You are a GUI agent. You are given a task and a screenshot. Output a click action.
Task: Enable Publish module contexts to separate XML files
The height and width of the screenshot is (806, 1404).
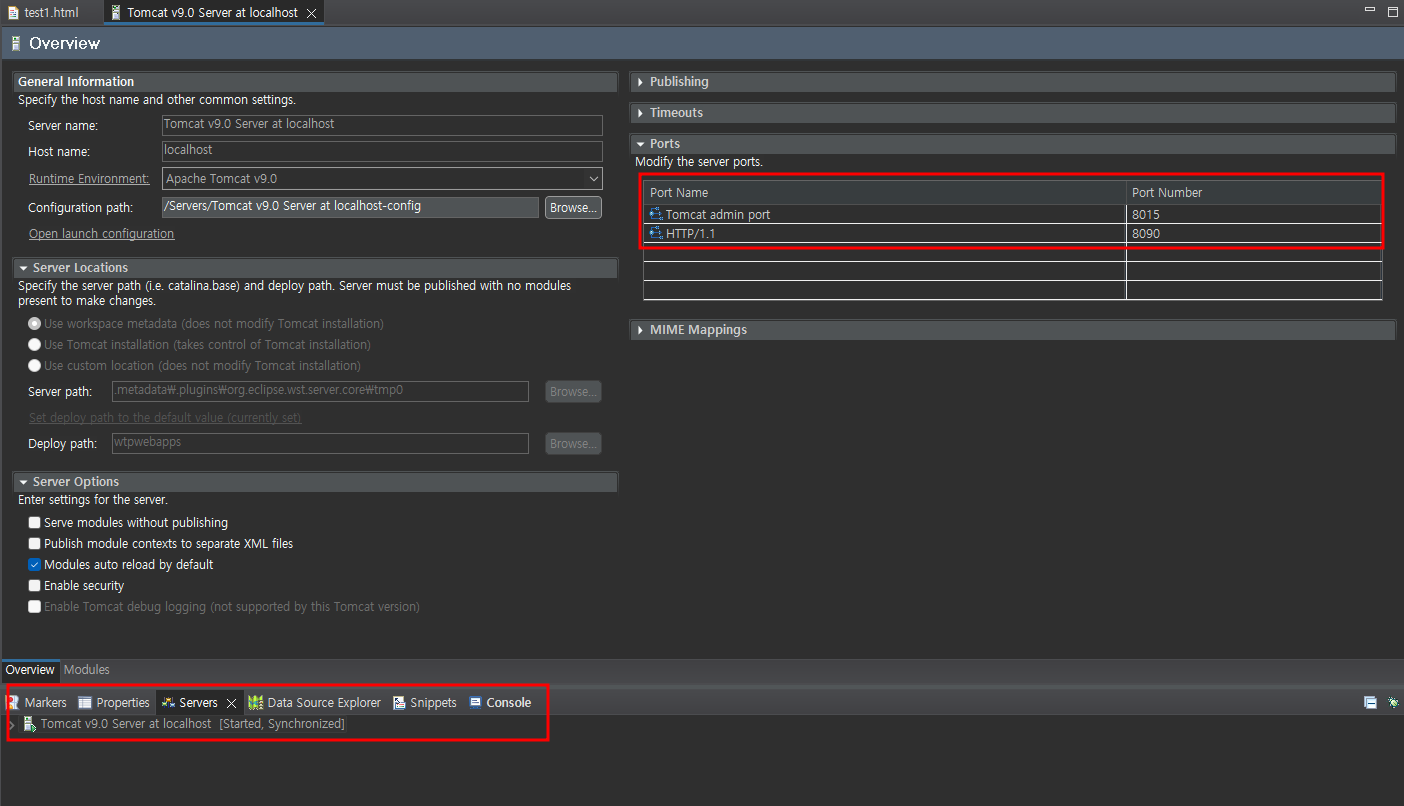pos(35,544)
